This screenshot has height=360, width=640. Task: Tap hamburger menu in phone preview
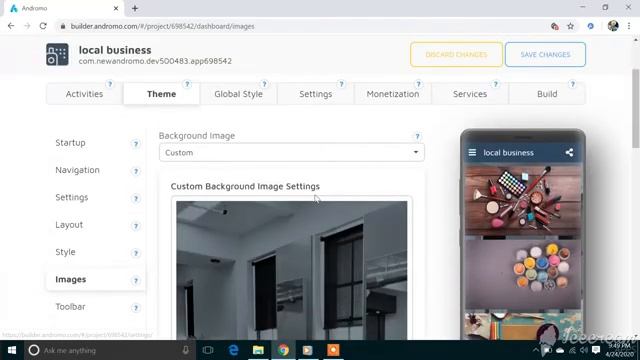[472, 153]
